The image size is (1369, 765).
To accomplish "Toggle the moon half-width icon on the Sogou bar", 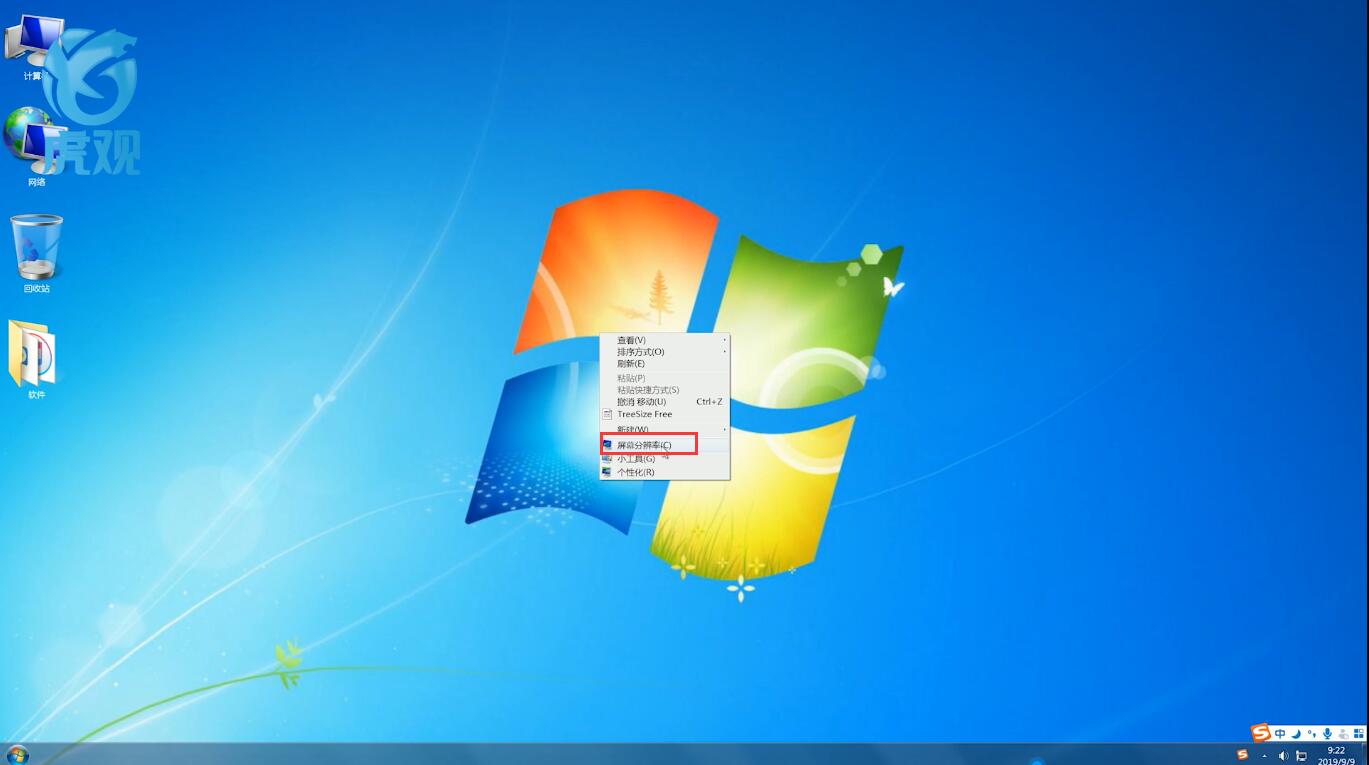I will (1296, 734).
